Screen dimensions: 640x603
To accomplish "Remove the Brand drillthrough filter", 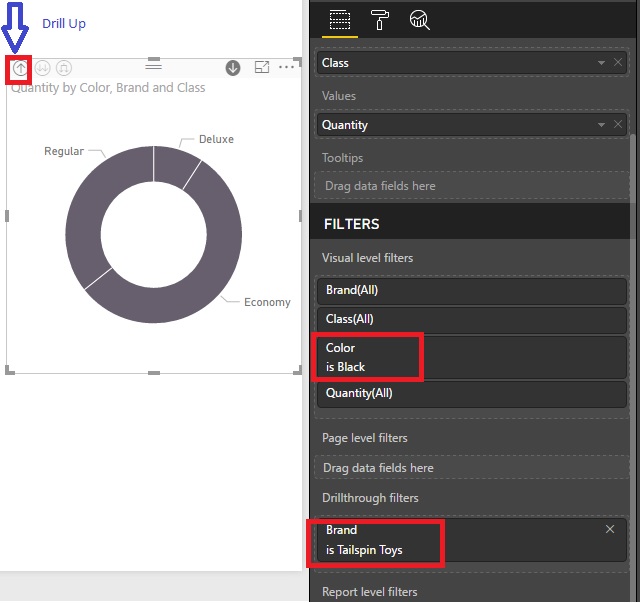I will coord(610,529).
